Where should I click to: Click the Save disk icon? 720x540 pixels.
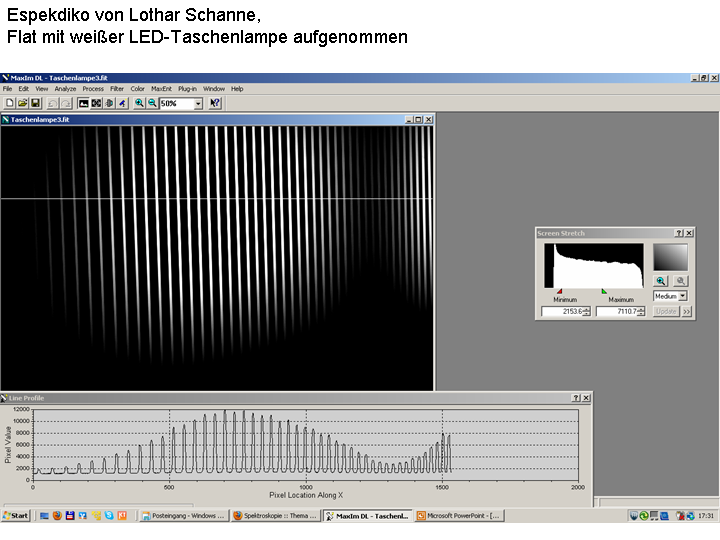(35, 103)
